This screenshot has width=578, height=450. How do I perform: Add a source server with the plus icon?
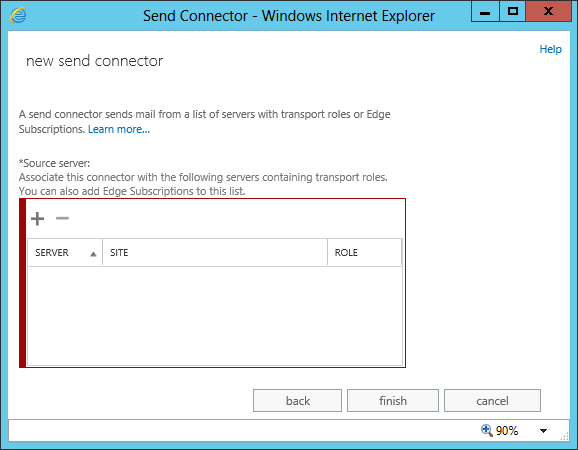(x=37, y=219)
